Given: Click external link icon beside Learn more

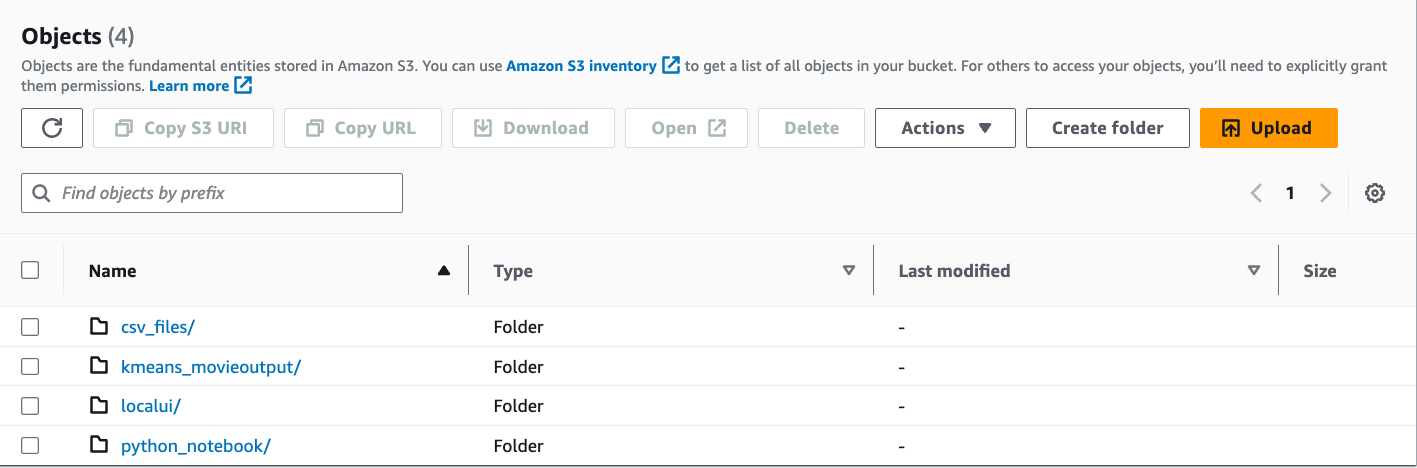Looking at the screenshot, I should 243,86.
